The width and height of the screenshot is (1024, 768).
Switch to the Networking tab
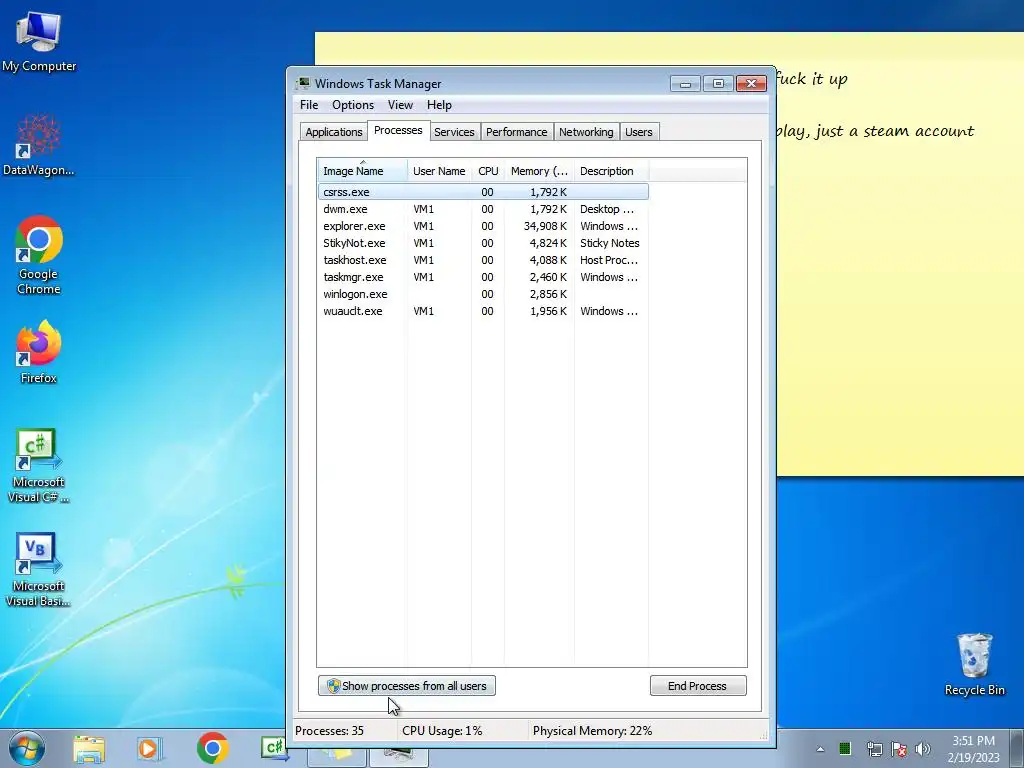click(586, 132)
